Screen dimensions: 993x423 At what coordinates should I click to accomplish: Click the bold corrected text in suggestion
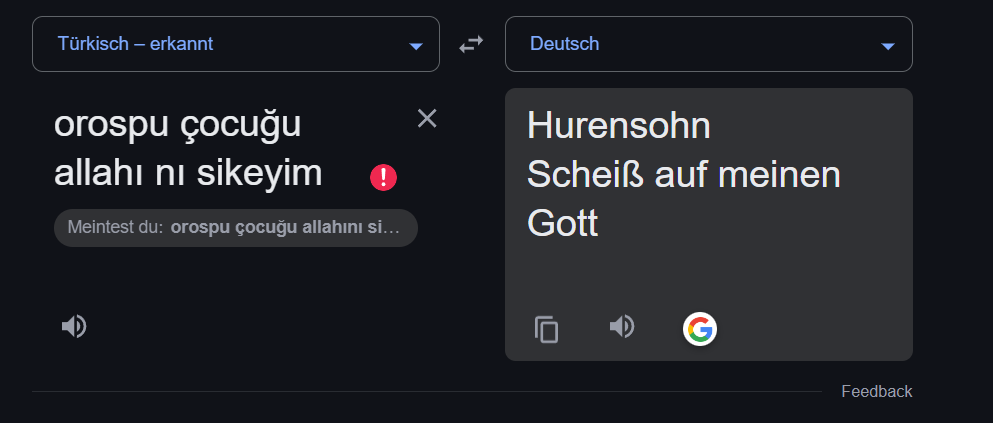(285, 227)
